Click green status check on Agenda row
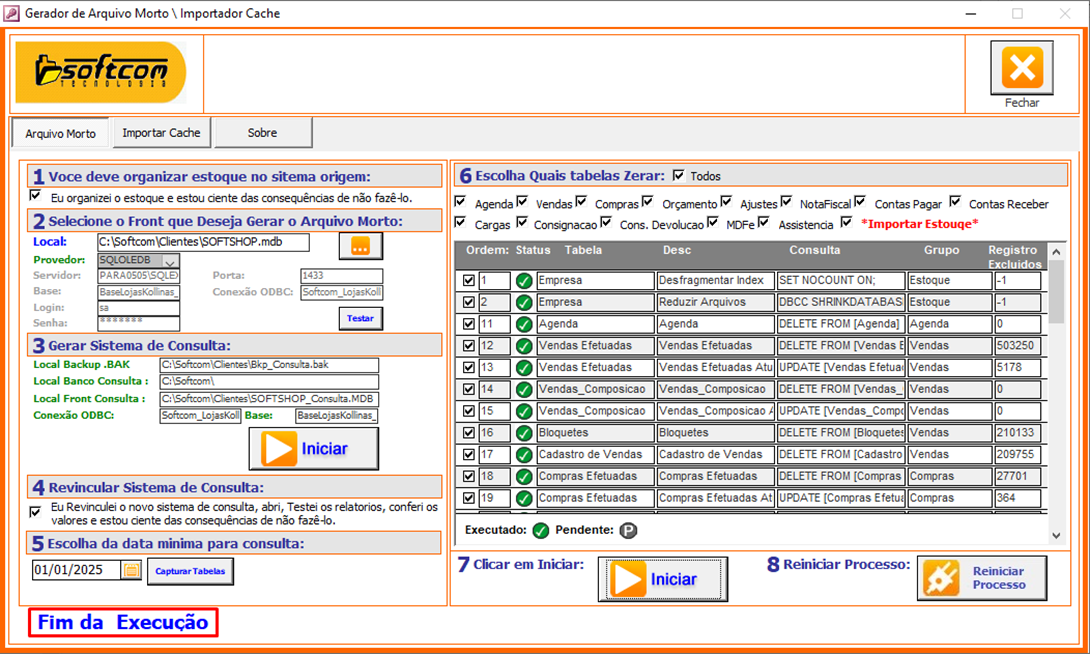 524,324
